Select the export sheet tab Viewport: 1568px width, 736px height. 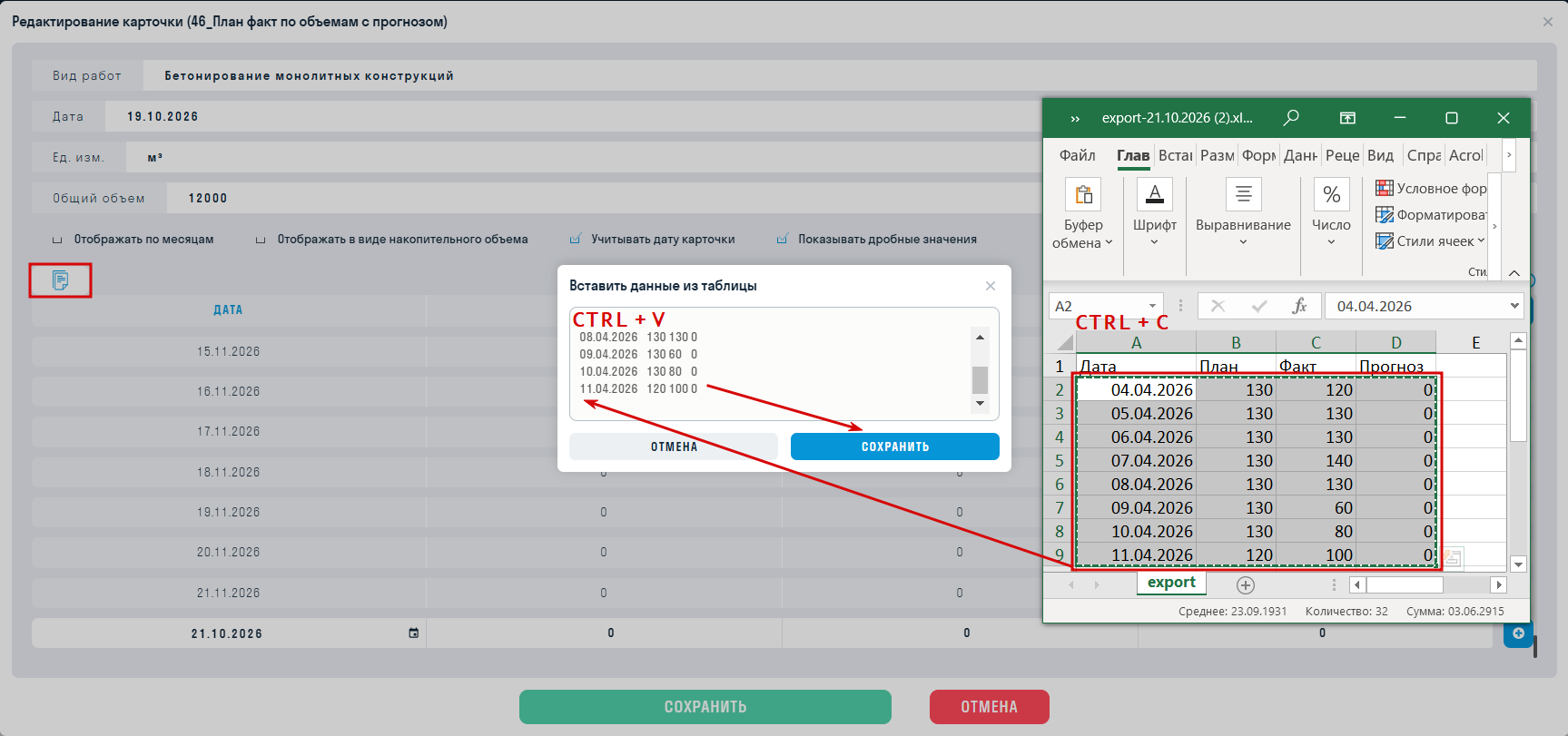1171,583
